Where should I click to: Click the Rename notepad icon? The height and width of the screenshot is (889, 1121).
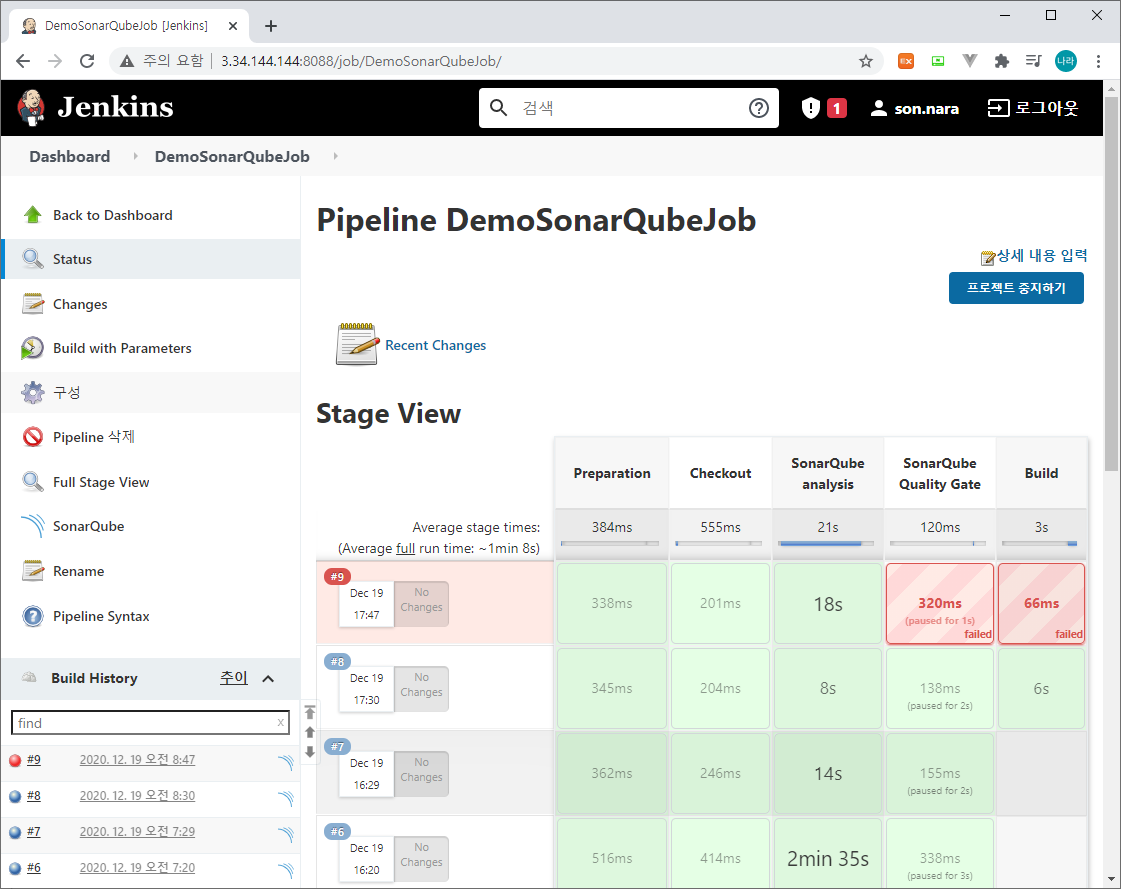click(32, 571)
